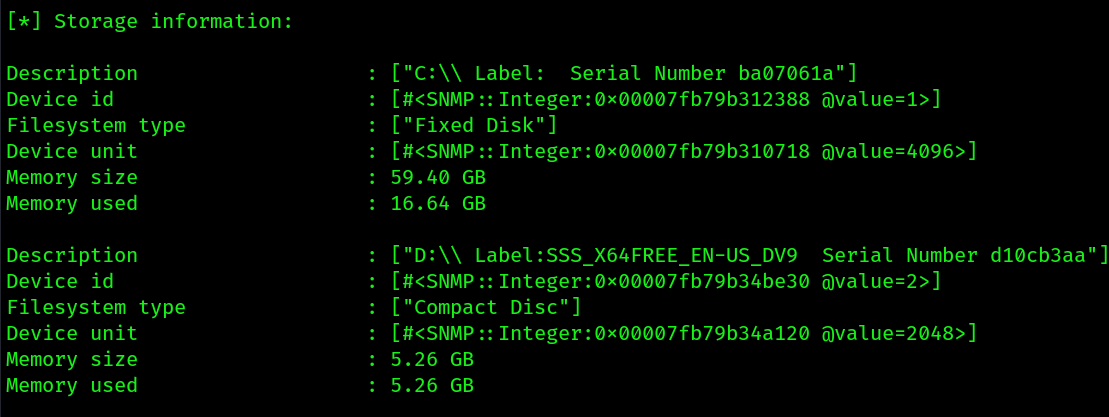The height and width of the screenshot is (417, 1109).
Task: Click the 16.64 GB memory used value
Action: click(439, 204)
